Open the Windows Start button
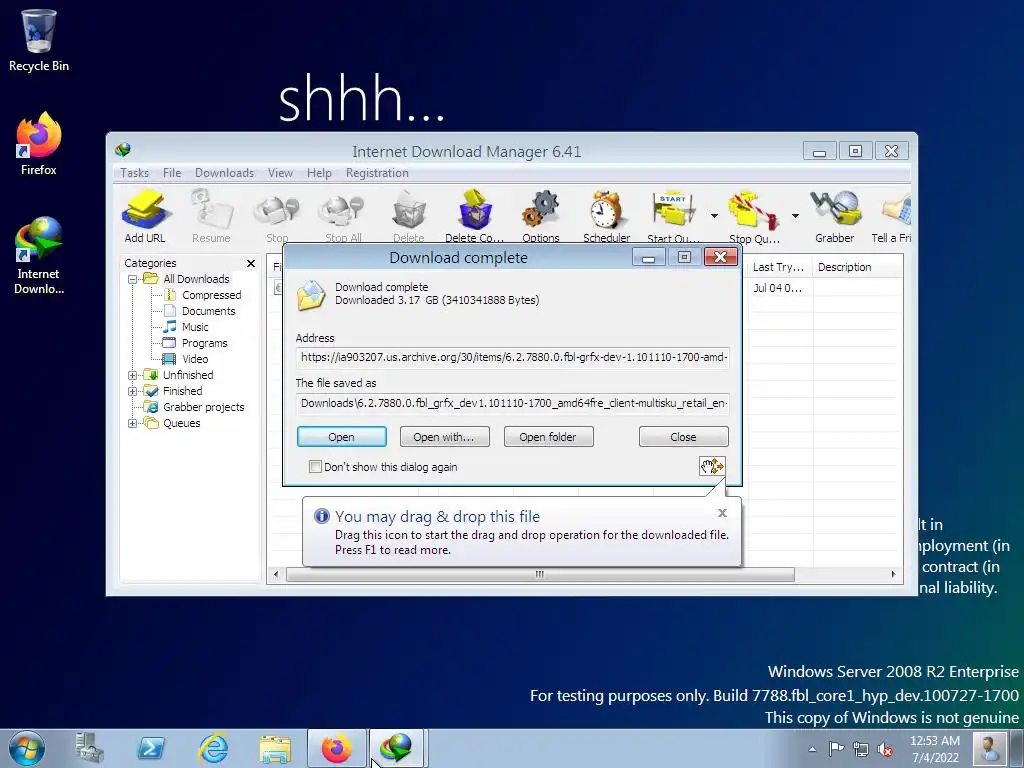1024x768 pixels. pyautogui.click(x=27, y=748)
